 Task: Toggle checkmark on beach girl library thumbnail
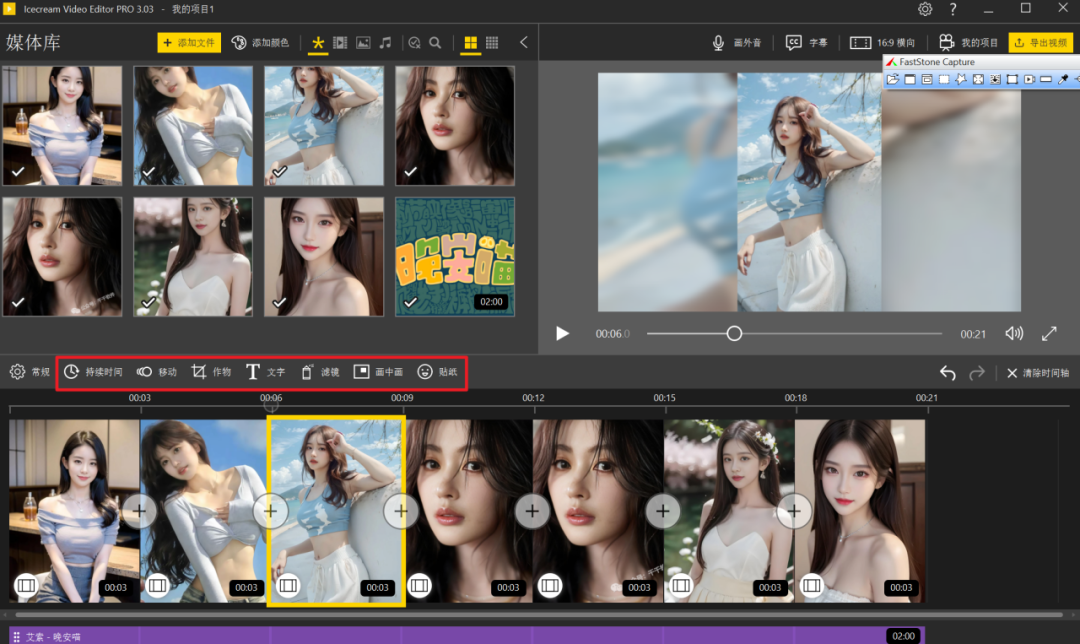tap(280, 172)
